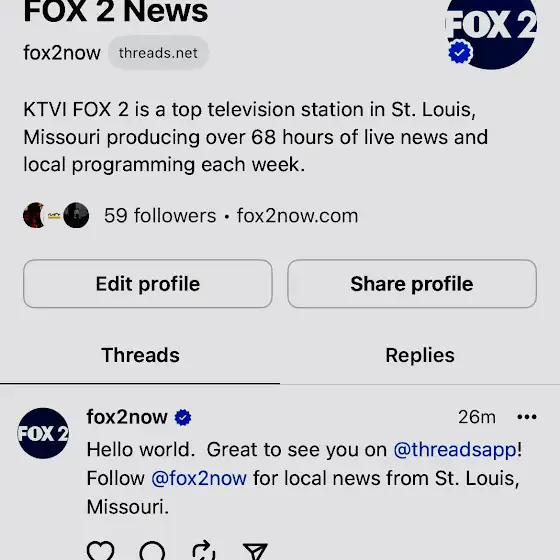Tap the FOX 2 profile picture at top
The width and height of the screenshot is (560, 560).
(x=491, y=33)
